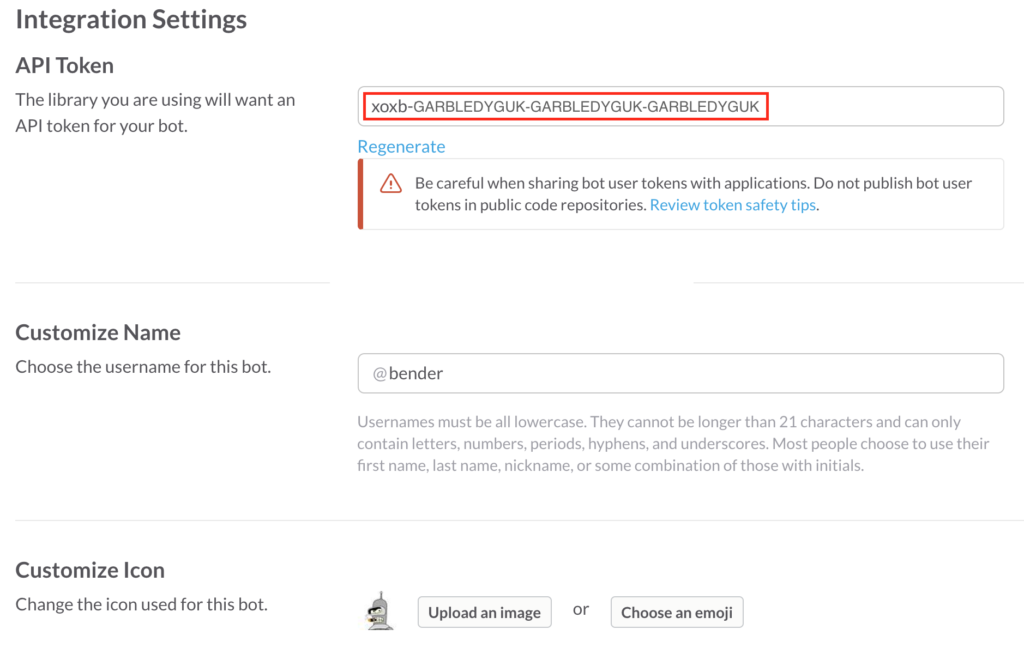The width and height of the screenshot is (1024, 654).
Task: Click the Customize Name section heading
Action: click(98, 333)
